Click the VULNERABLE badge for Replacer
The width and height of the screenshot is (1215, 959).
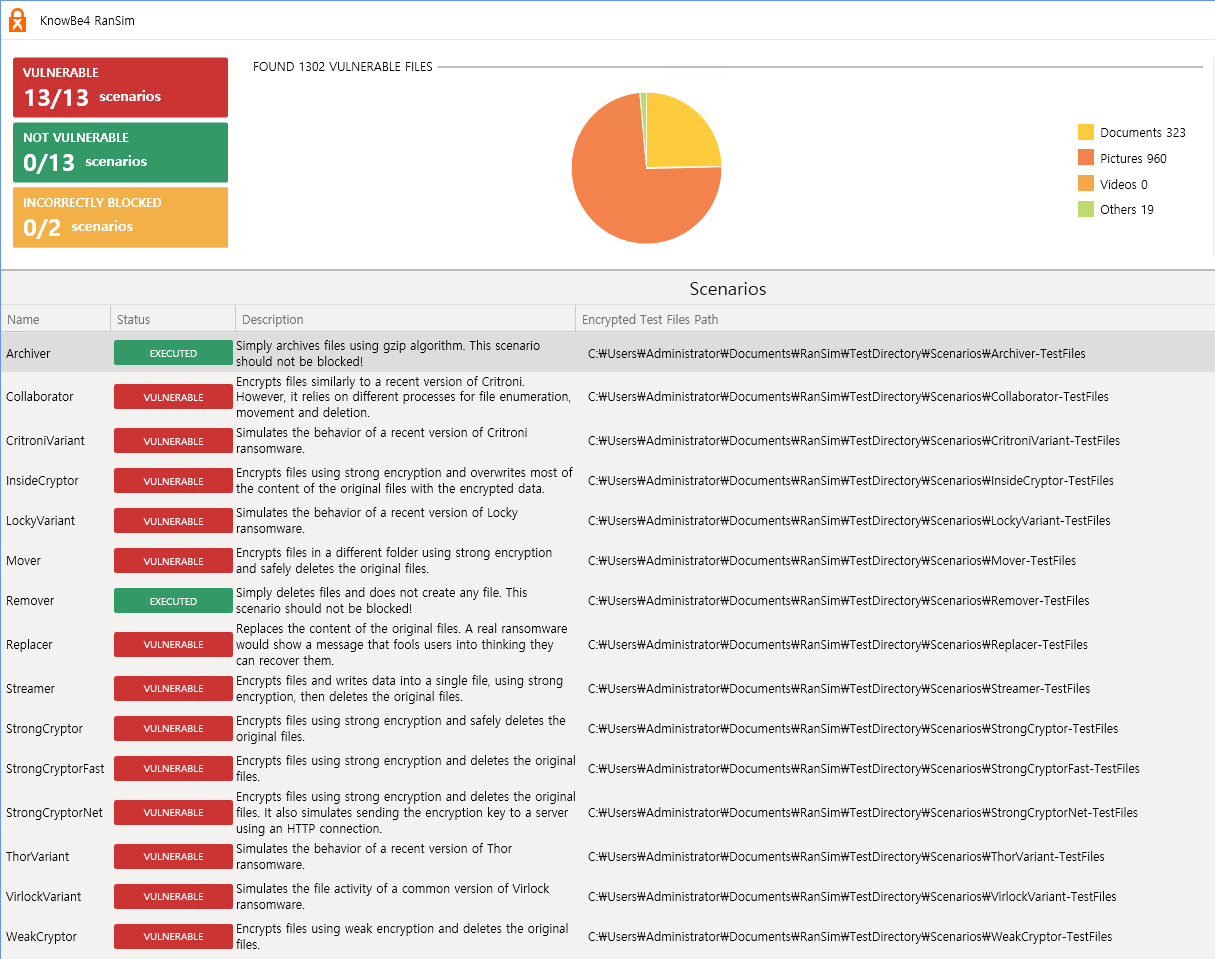[x=173, y=644]
